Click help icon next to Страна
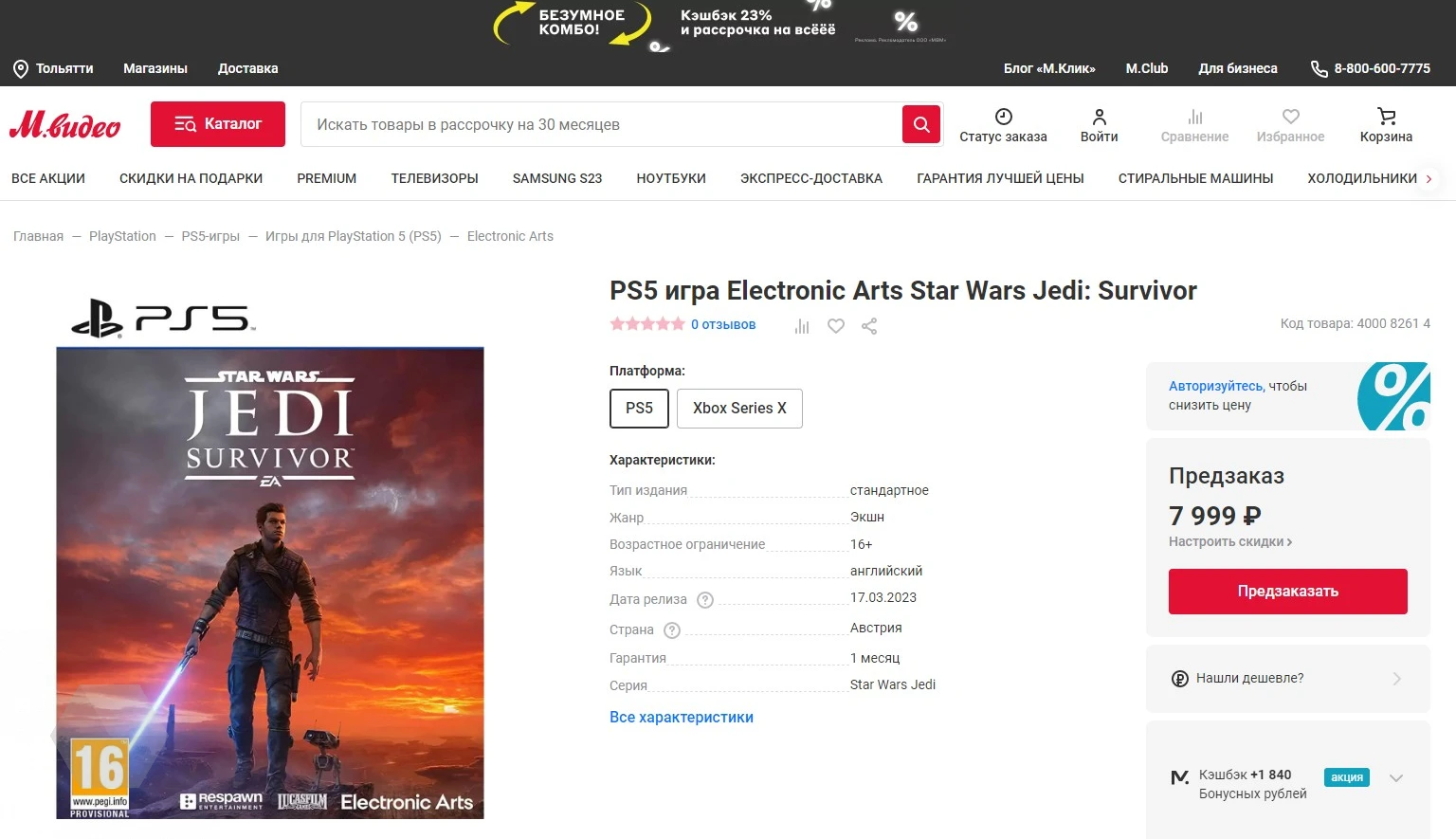The width and height of the screenshot is (1456, 839). [x=672, y=630]
